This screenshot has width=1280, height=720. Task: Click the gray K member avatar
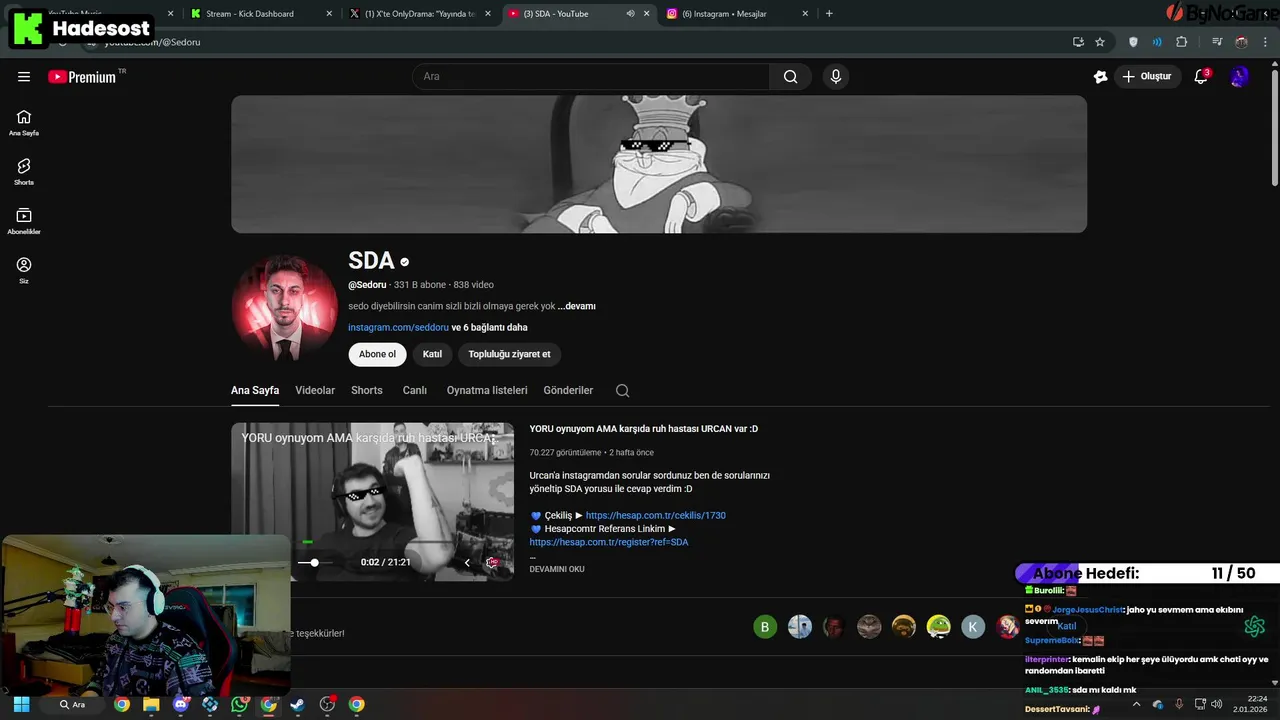(973, 627)
